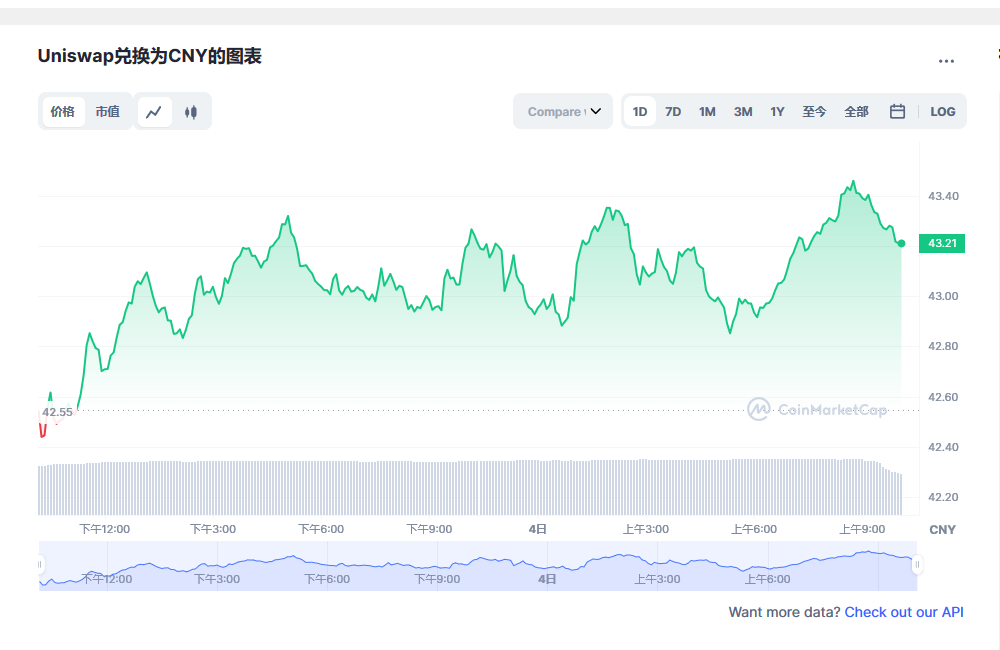Choose the 全部 all-time range
The height and width of the screenshot is (650, 1000).
[857, 112]
